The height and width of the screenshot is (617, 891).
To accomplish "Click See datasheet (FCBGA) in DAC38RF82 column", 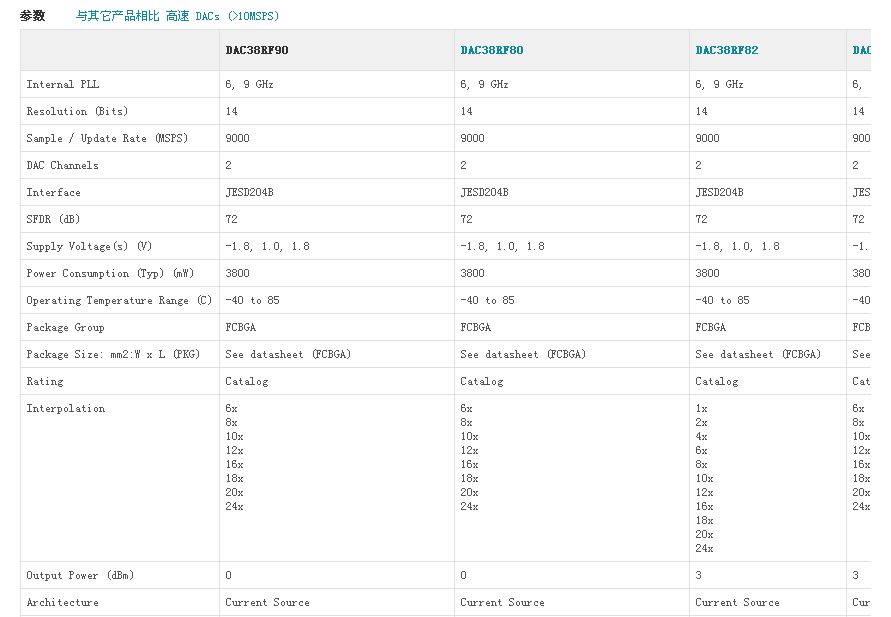I will [758, 355].
